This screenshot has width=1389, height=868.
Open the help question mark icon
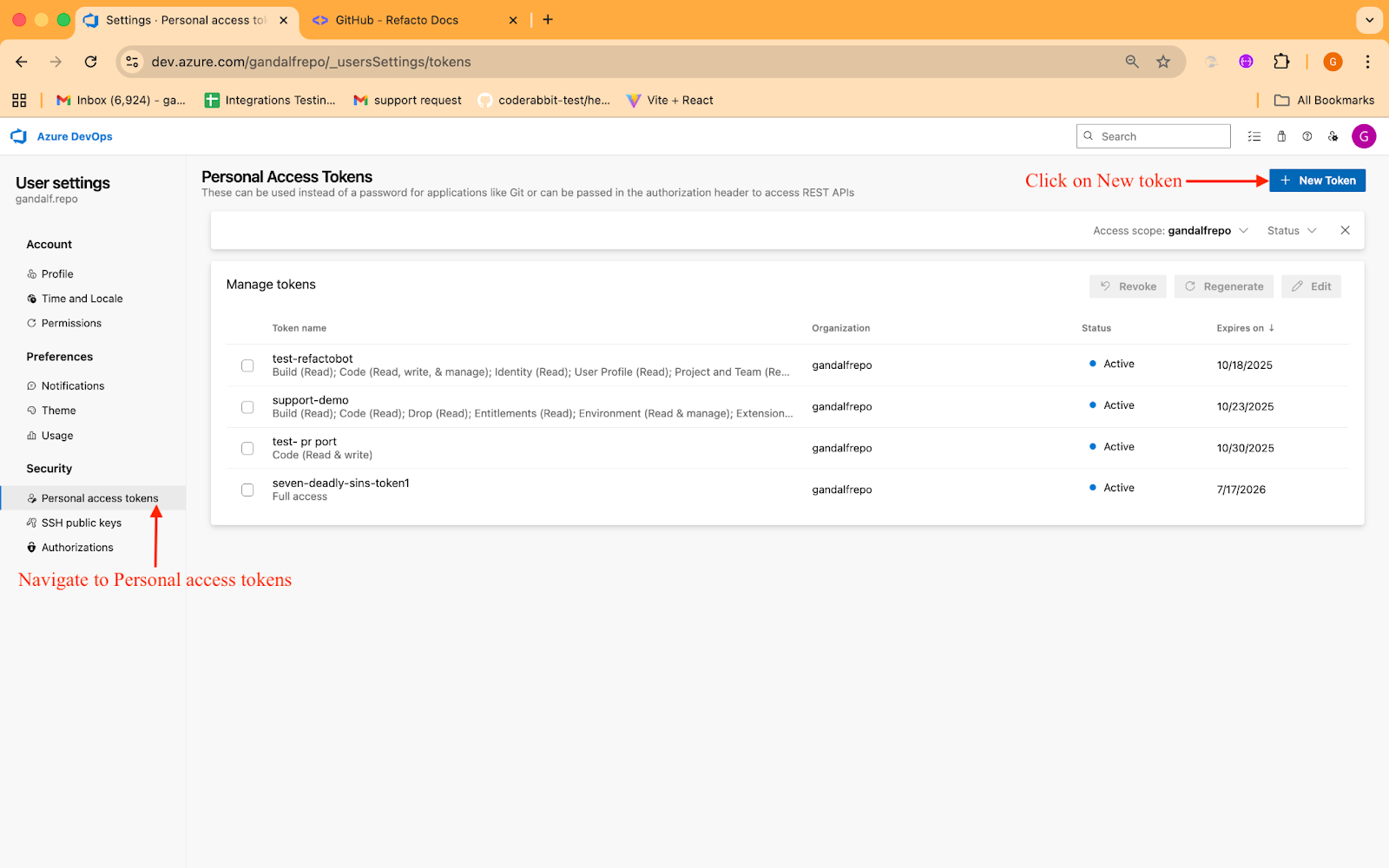[1307, 136]
